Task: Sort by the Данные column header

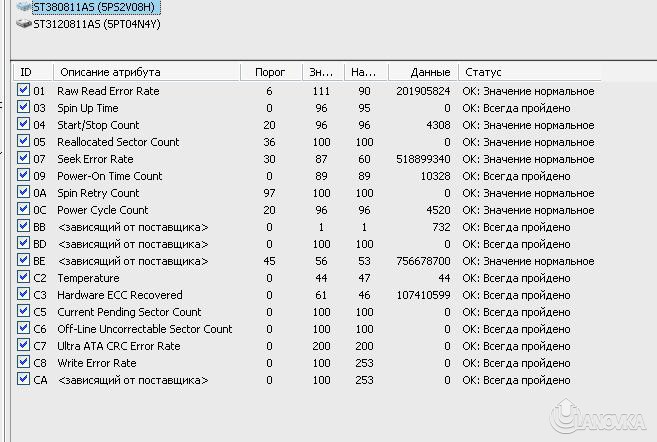Action: point(423,72)
